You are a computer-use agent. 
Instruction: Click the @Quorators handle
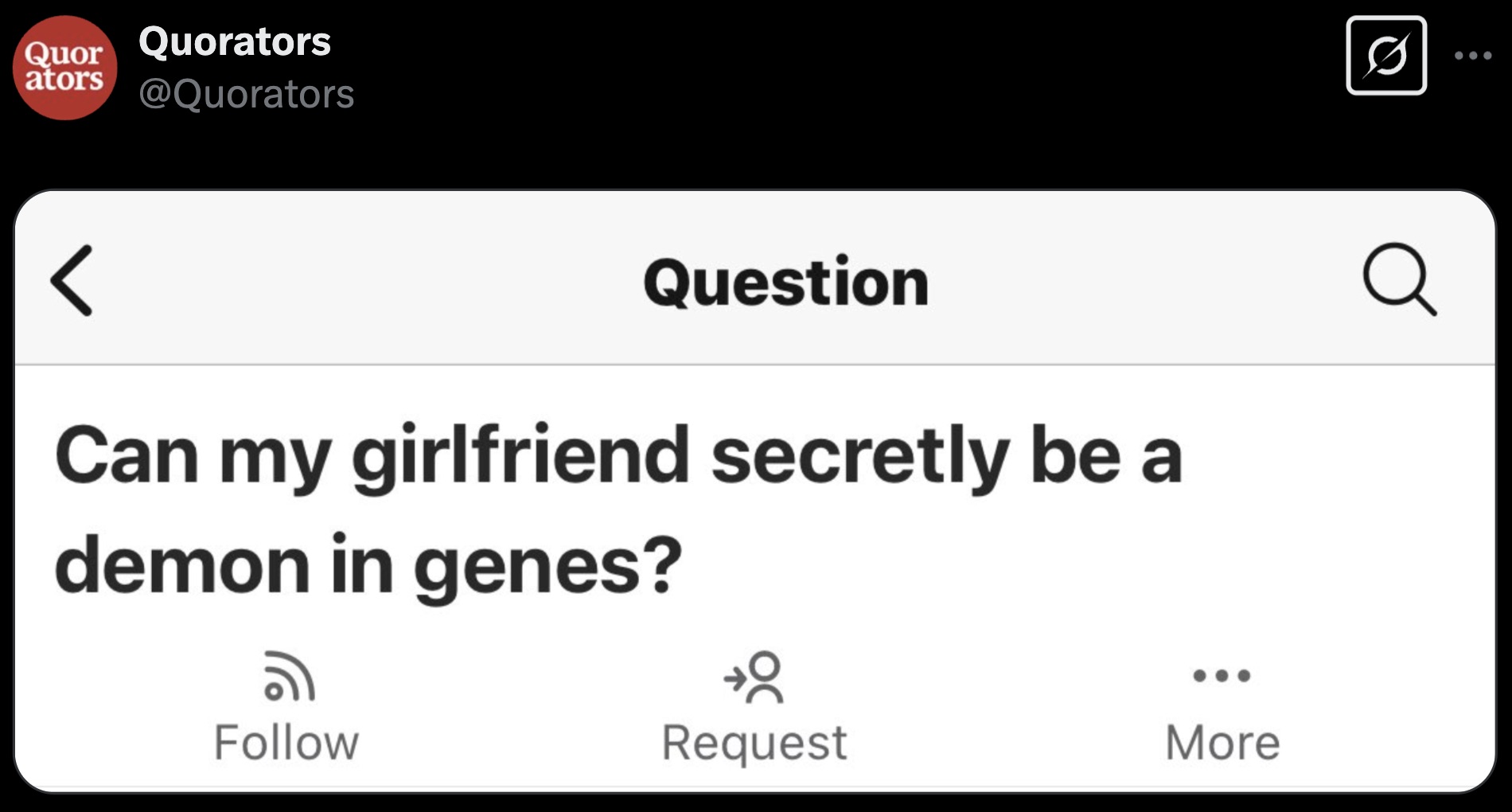point(247,94)
